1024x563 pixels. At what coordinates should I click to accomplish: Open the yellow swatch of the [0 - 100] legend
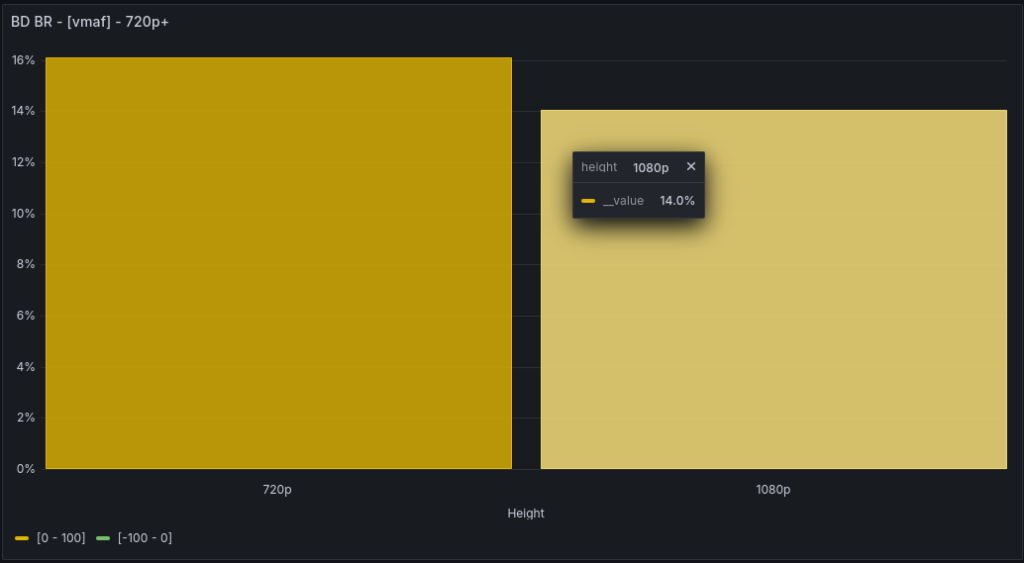coord(22,538)
